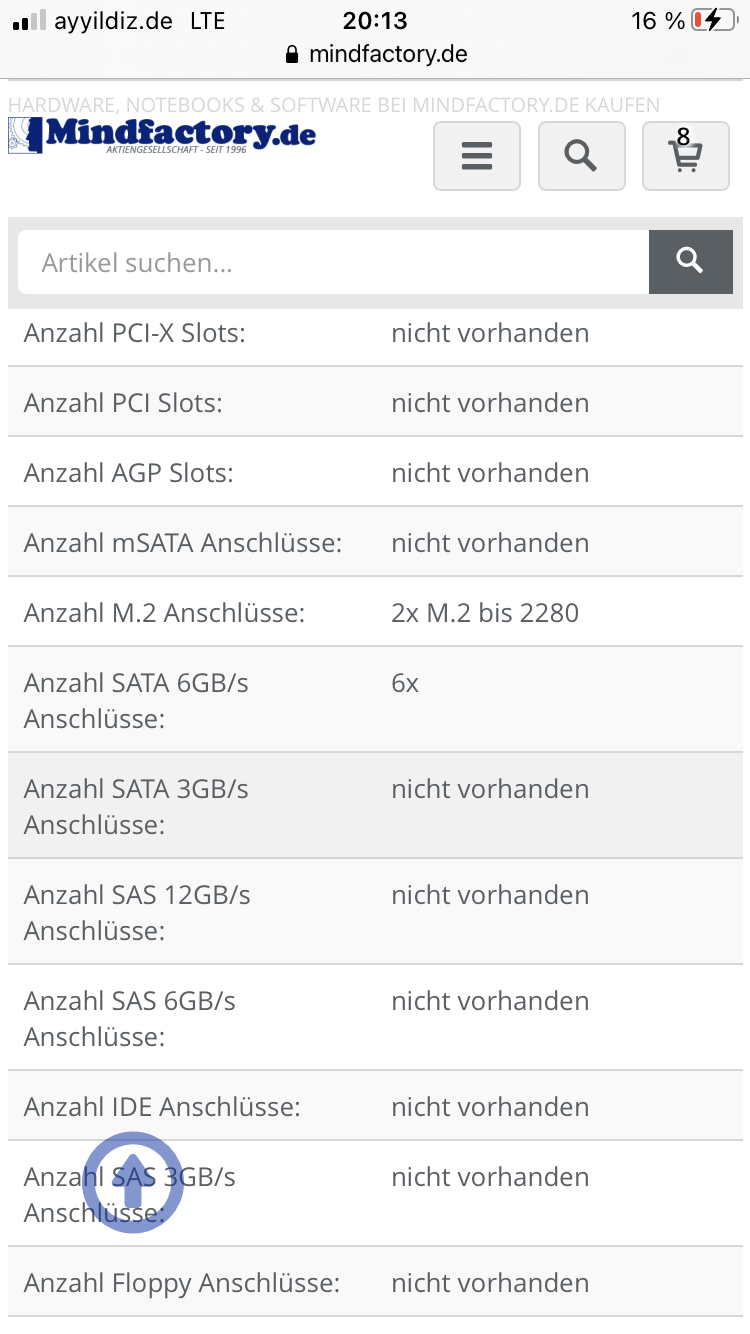Tap the Anzahl PCI-X Slots row
Image resolution: width=750 pixels, height=1334 pixels.
pos(375,333)
